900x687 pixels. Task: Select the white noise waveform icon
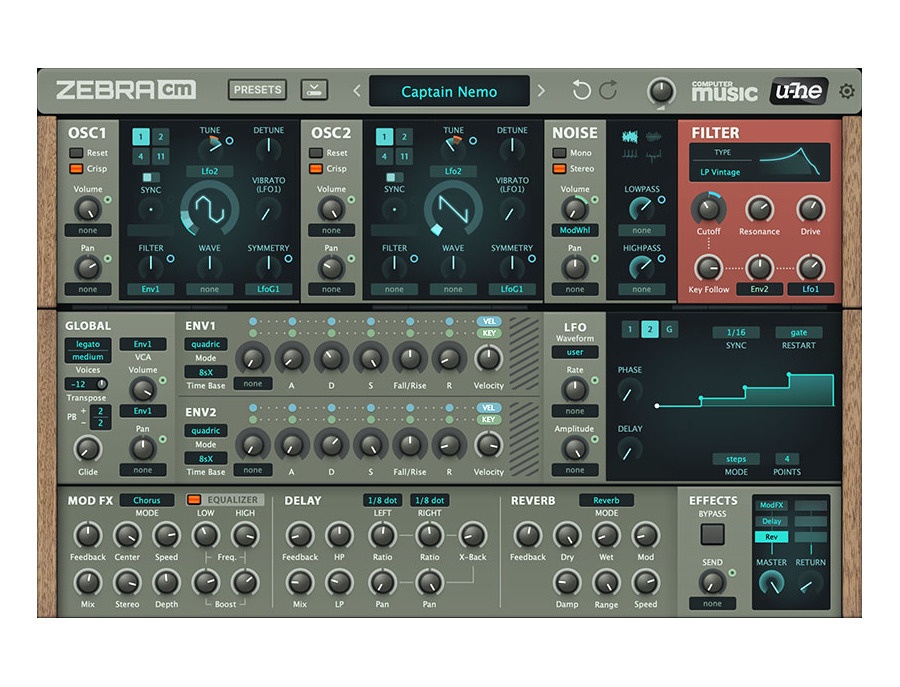coord(630,136)
